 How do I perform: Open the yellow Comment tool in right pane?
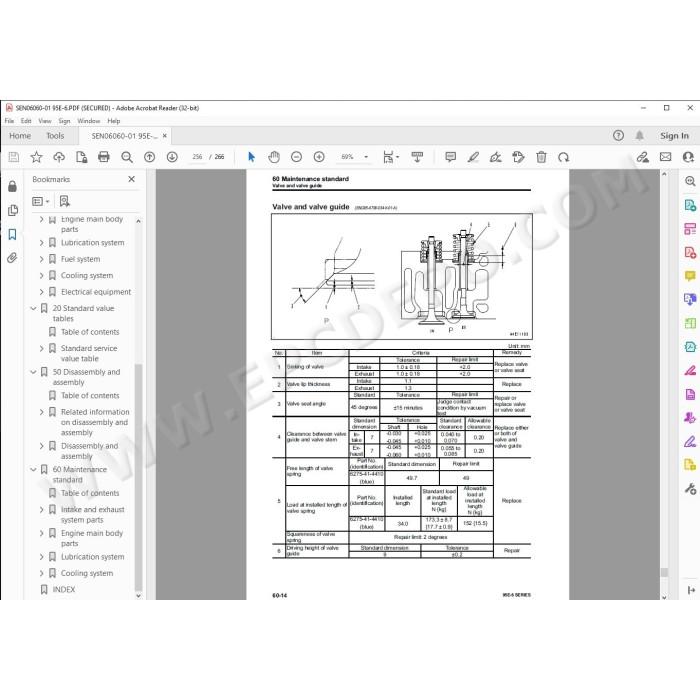point(690,276)
